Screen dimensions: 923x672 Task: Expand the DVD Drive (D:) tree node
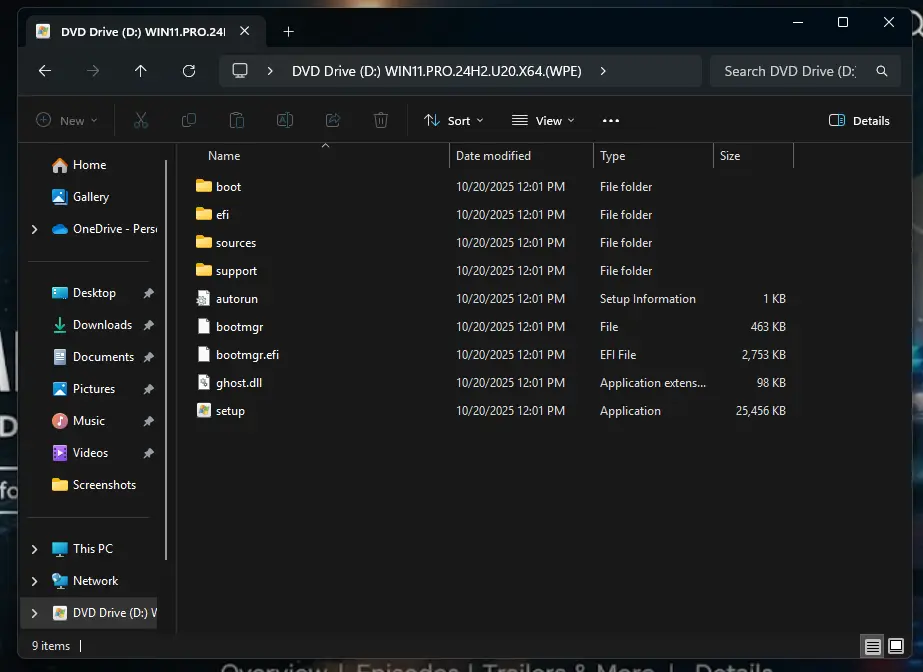pos(34,613)
